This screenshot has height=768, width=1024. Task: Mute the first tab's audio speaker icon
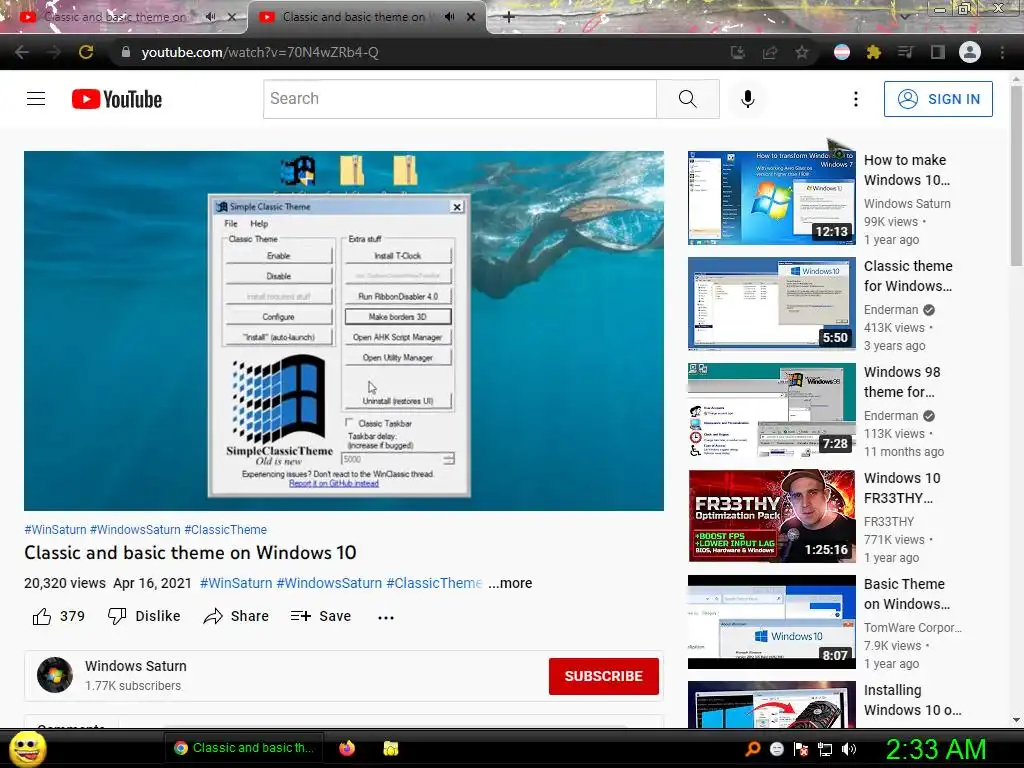[210, 17]
